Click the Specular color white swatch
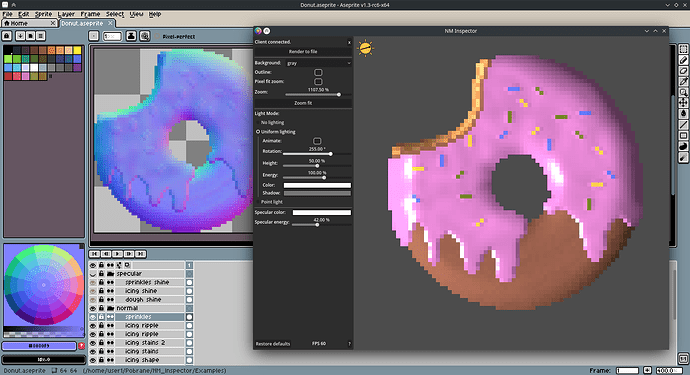The height and width of the screenshot is (375, 690). (x=322, y=213)
